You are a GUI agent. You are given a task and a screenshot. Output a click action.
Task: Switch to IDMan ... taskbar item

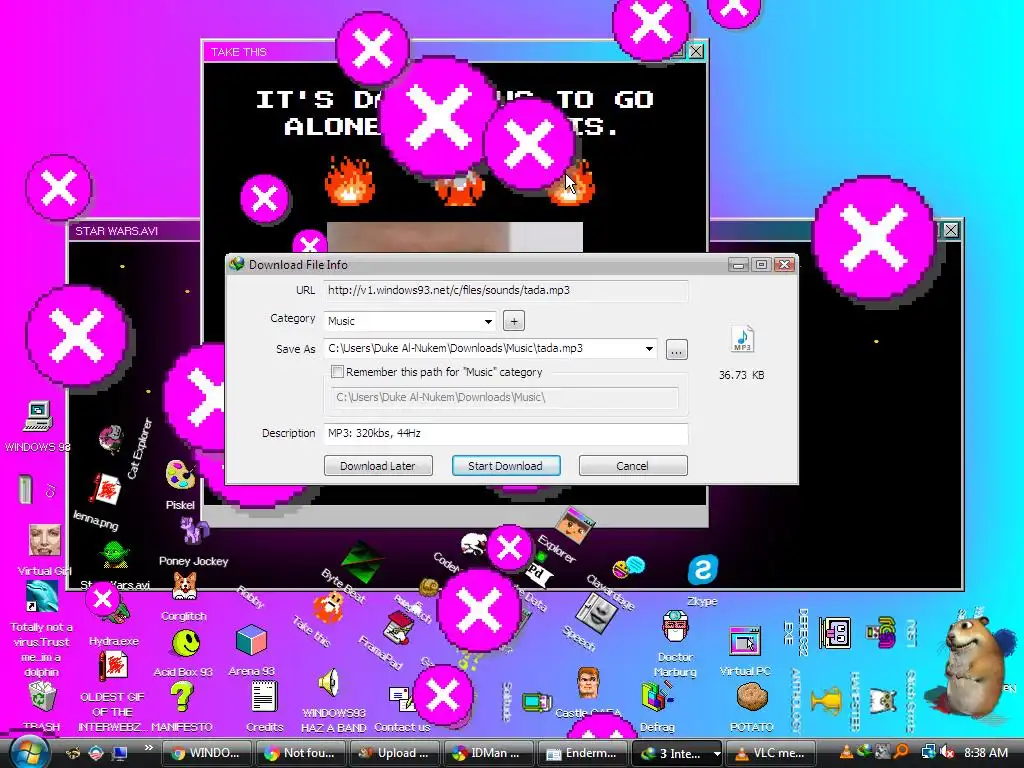pos(489,753)
